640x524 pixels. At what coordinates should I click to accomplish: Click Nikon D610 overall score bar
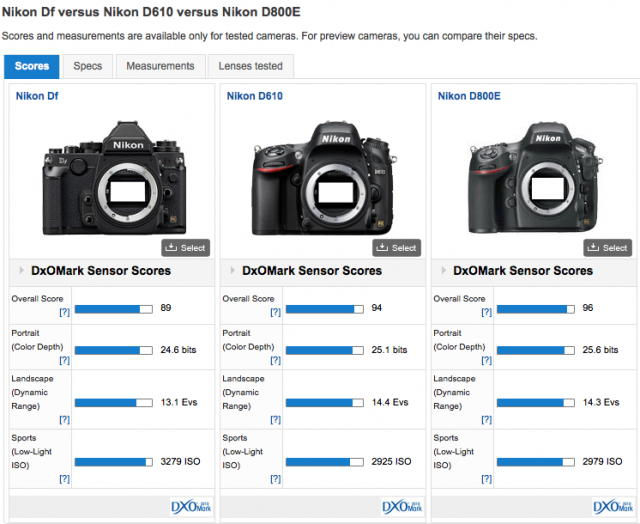click(x=325, y=309)
